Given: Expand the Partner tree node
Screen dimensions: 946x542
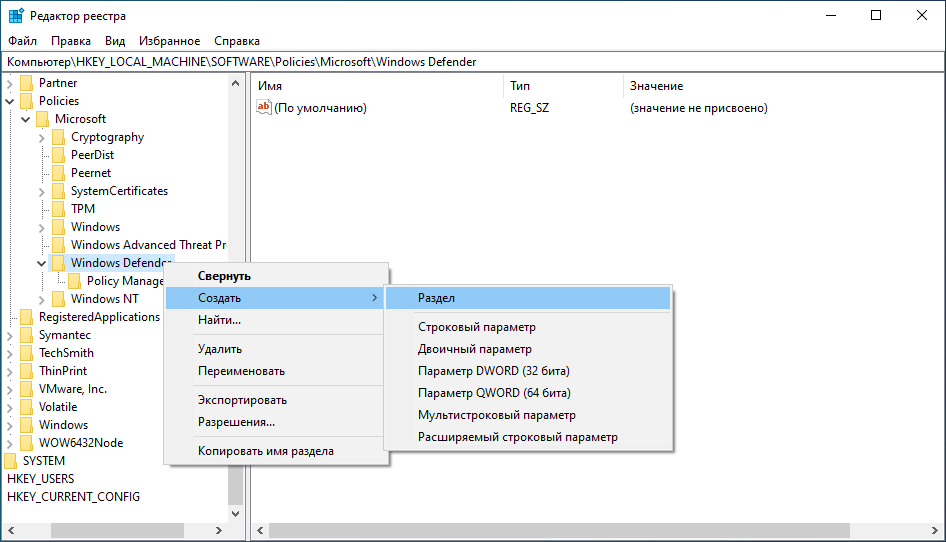Looking at the screenshot, I should (10, 83).
